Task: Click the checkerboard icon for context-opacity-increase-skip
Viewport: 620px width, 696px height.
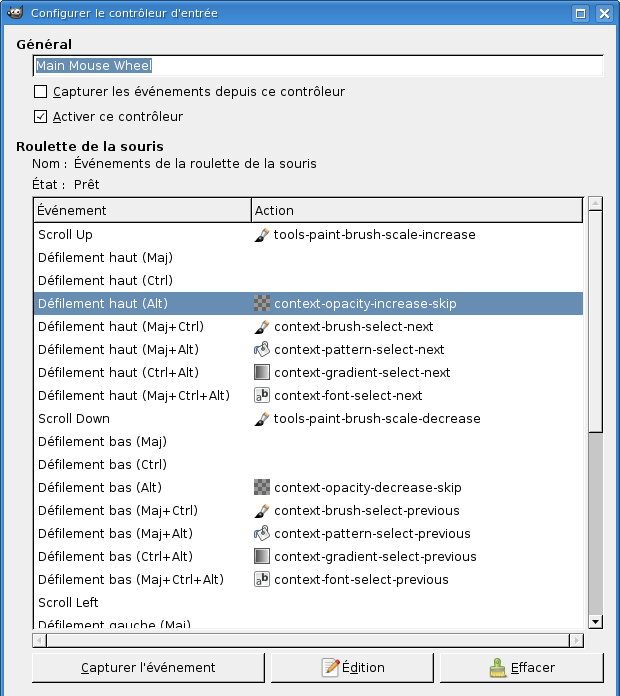Action: tap(262, 304)
